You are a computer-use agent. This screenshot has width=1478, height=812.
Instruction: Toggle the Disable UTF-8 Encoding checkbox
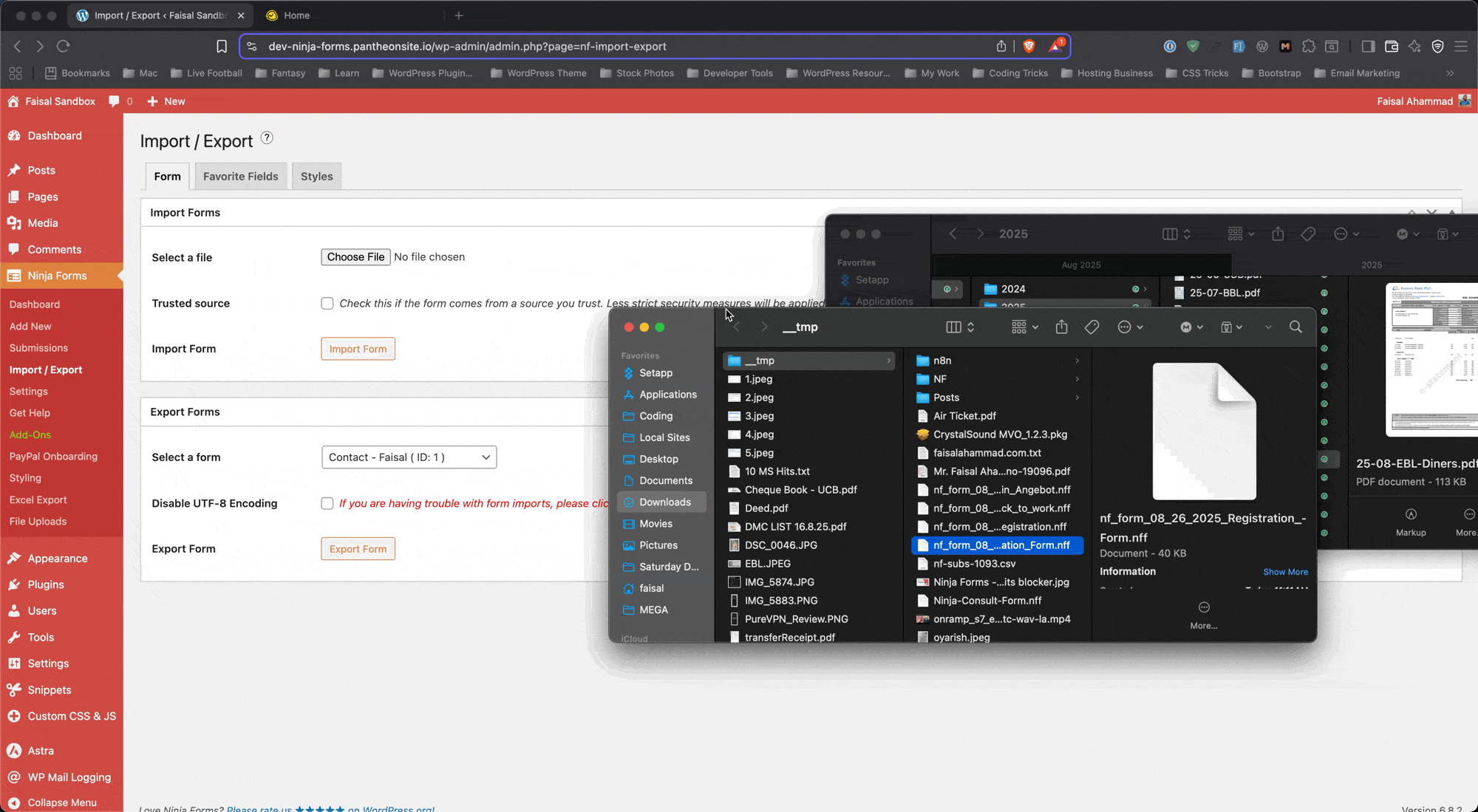point(327,503)
